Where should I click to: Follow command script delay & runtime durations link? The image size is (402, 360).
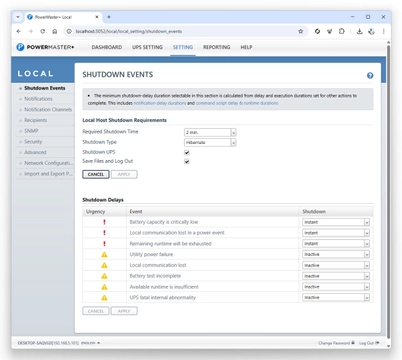[237, 103]
